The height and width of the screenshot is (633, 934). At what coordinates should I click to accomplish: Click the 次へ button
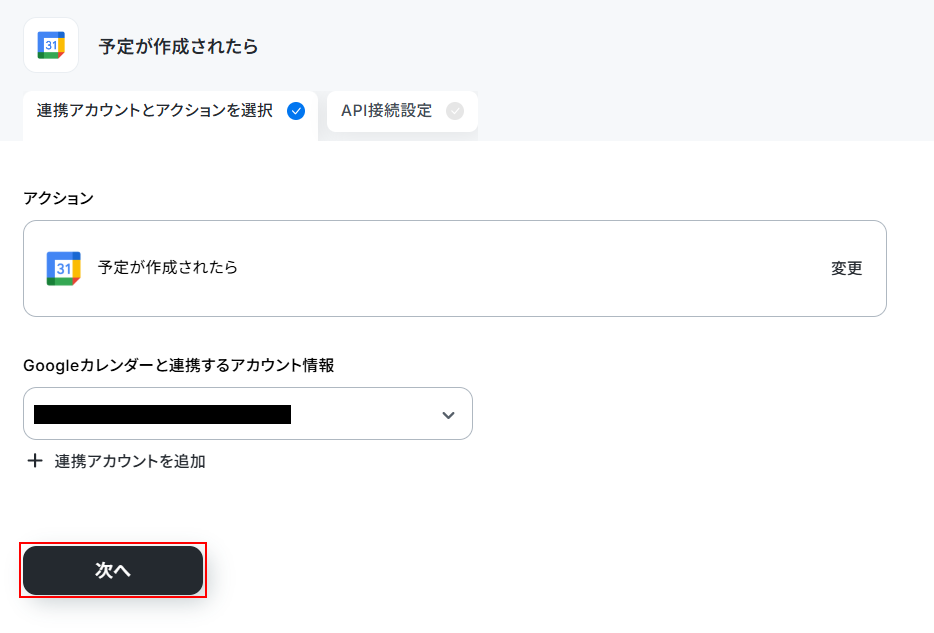tap(113, 570)
